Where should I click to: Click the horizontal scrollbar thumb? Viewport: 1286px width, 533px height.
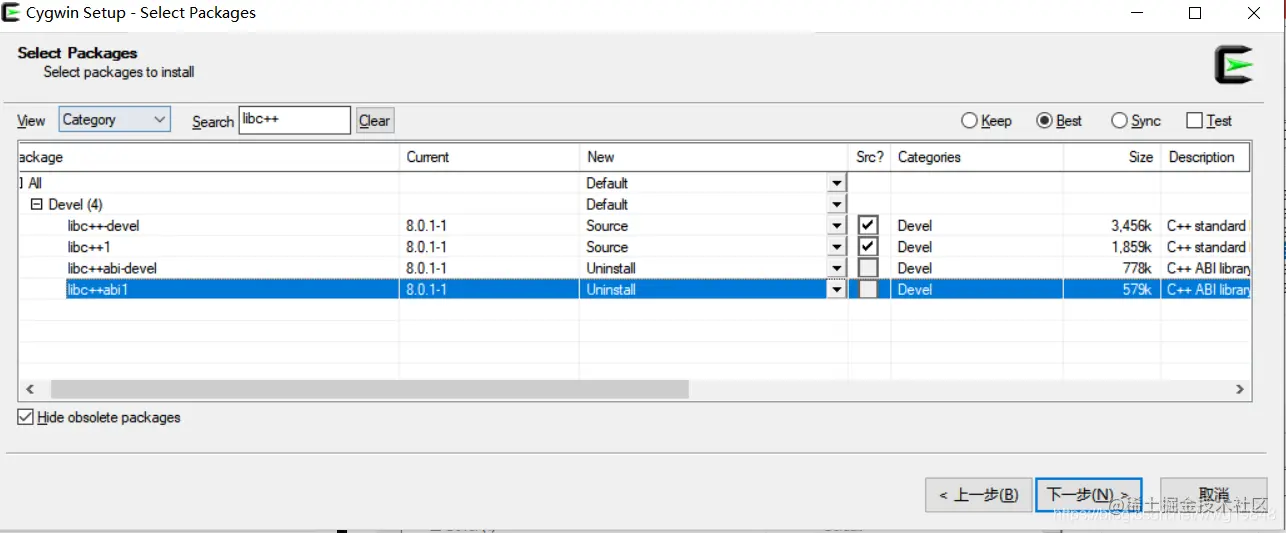(x=370, y=389)
